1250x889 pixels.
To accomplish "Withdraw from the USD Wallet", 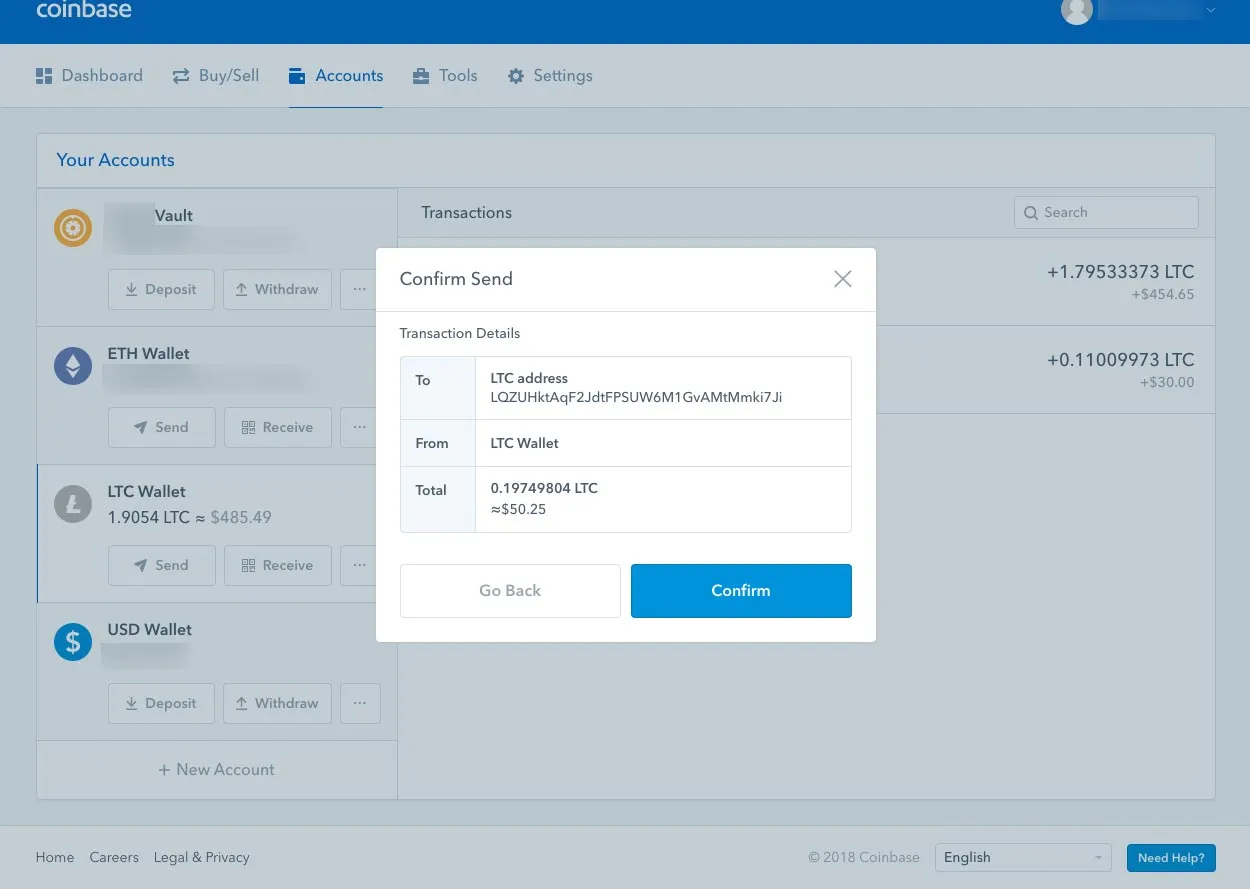I will click(277, 703).
